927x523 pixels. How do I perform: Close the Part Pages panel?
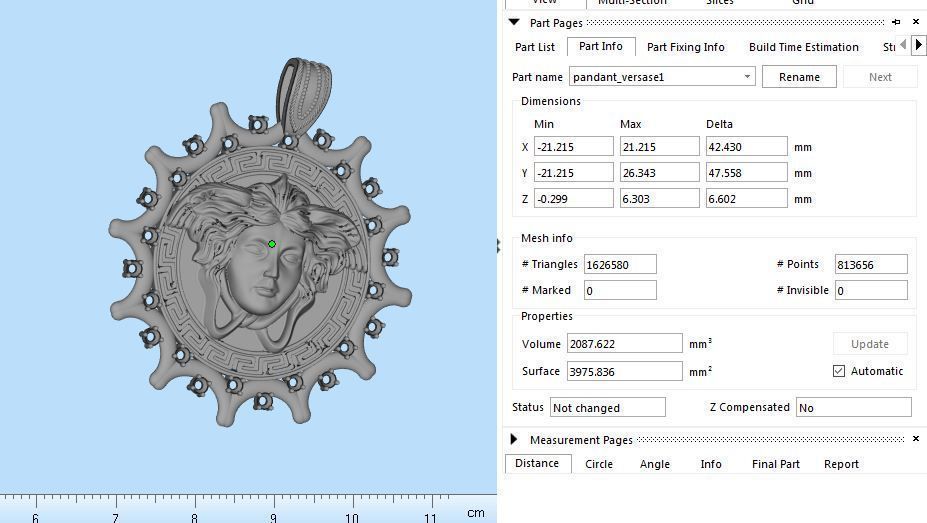tap(916, 22)
